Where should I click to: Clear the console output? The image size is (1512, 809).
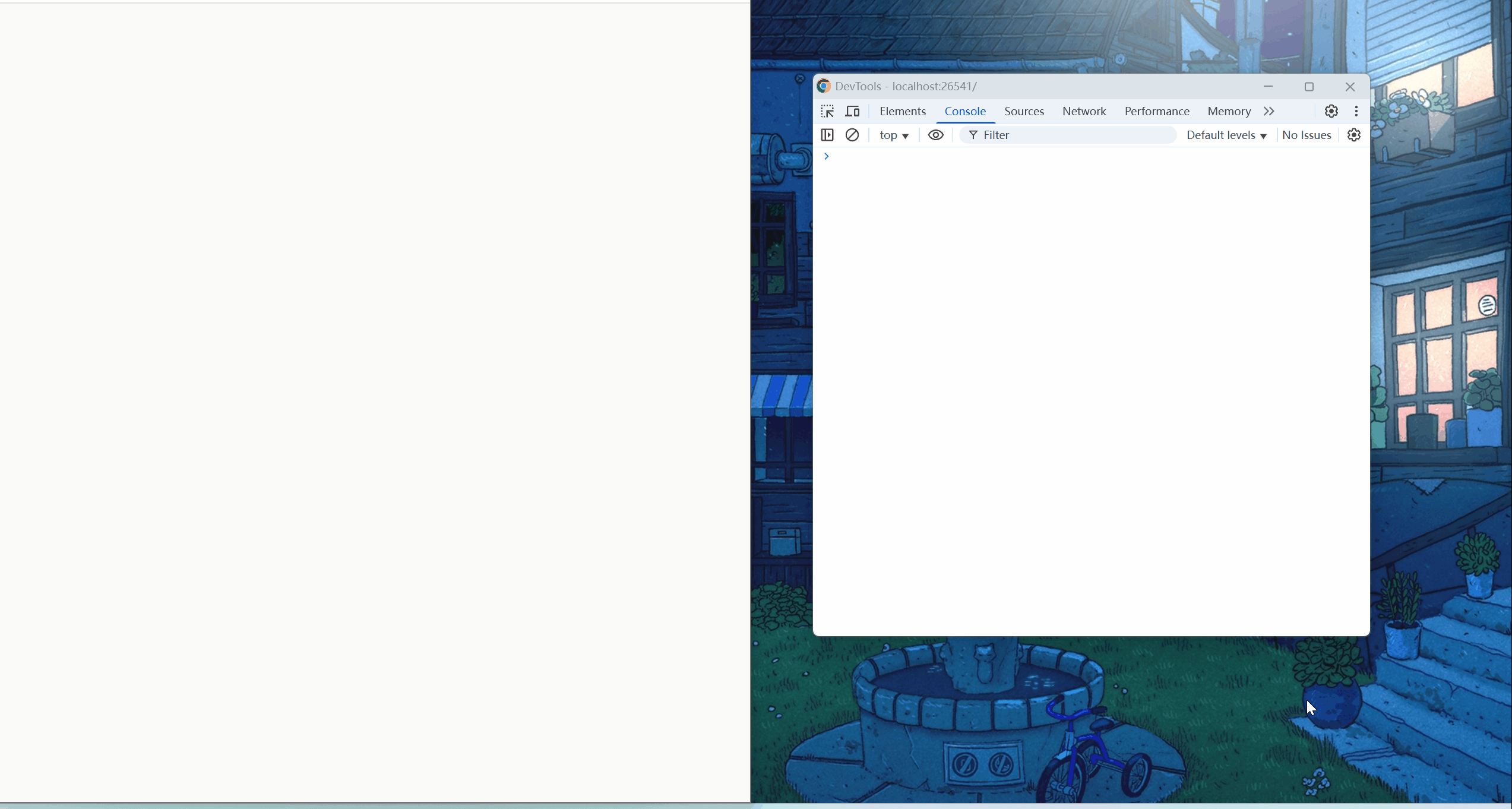[x=852, y=135]
